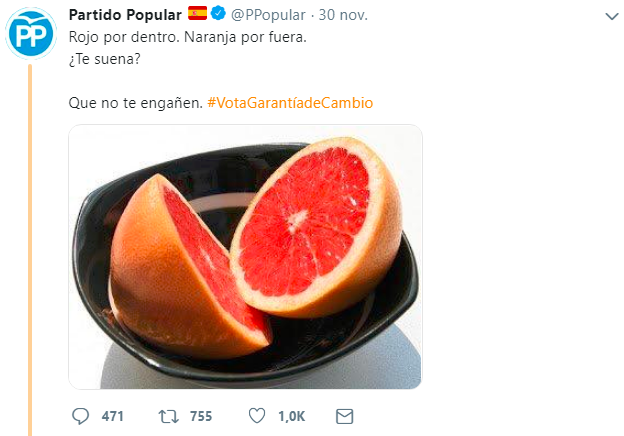Click the orange thread line below avatar
Viewport: 624px width, 436px height.
[x=30, y=250]
